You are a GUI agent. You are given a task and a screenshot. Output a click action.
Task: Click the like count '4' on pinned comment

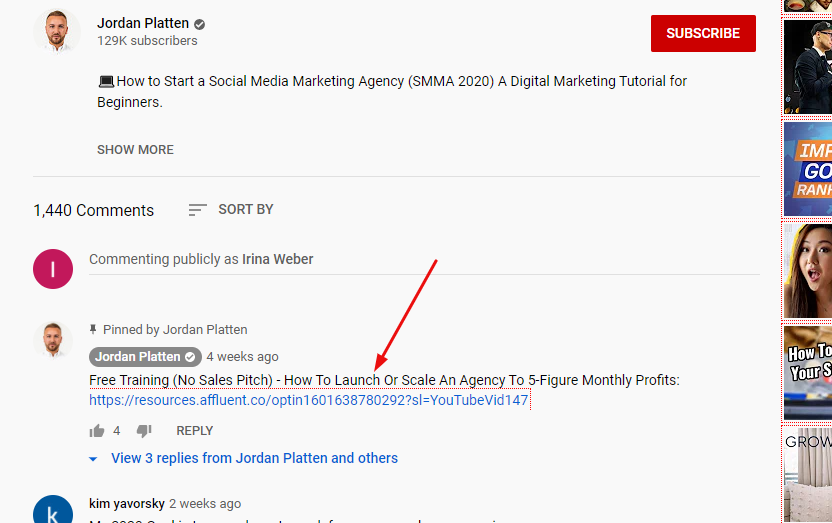[117, 431]
